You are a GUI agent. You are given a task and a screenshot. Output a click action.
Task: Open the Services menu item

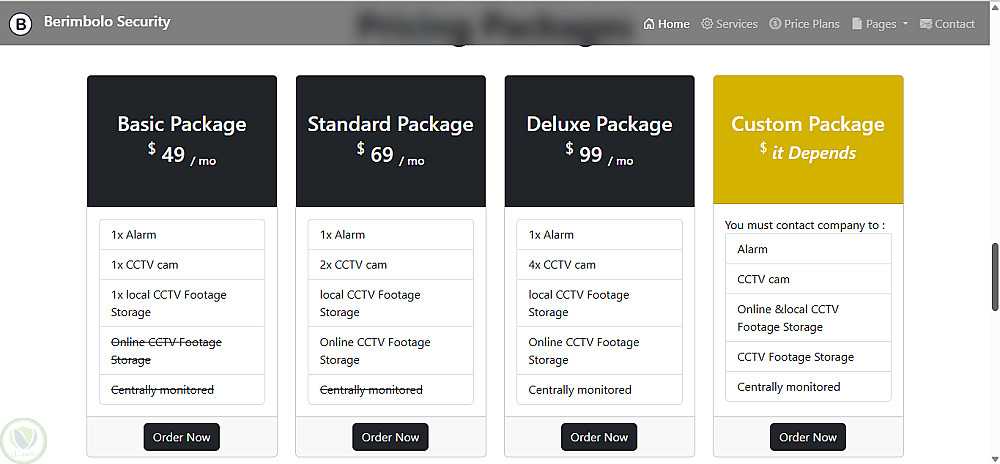(737, 24)
